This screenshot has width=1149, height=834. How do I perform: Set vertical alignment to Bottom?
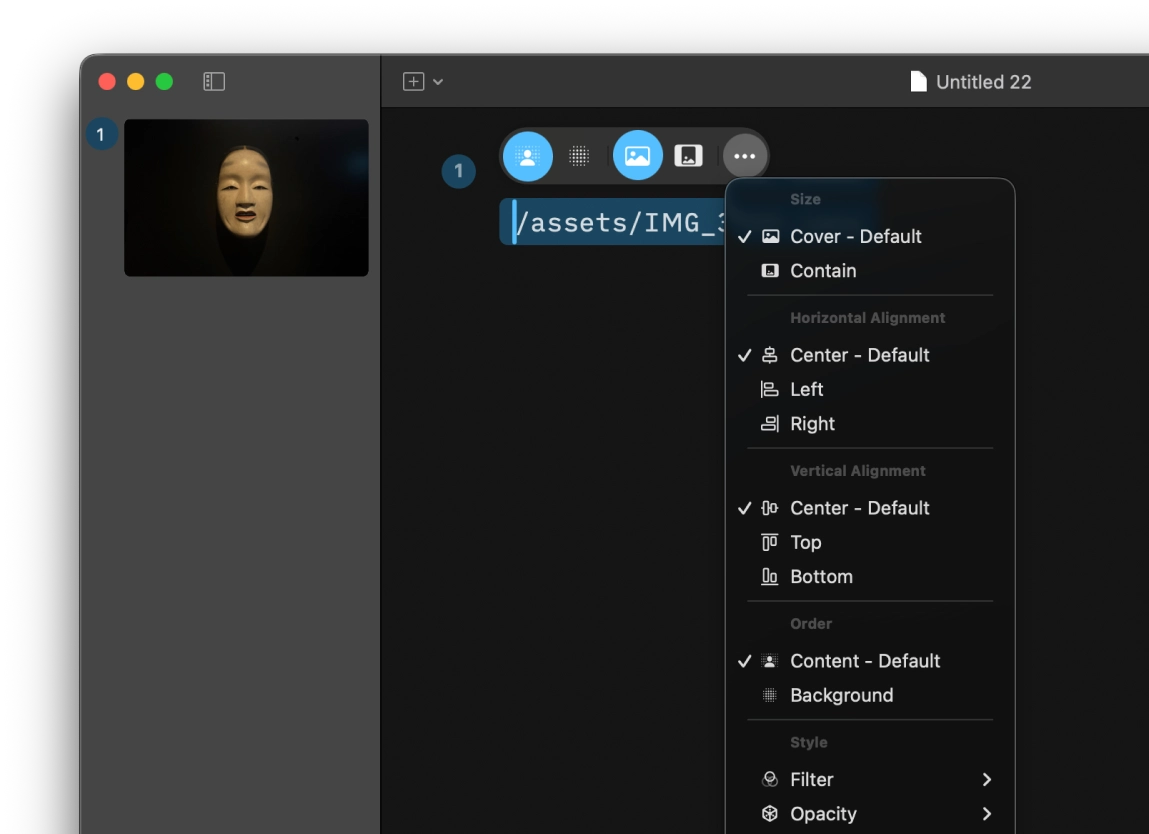[820, 576]
